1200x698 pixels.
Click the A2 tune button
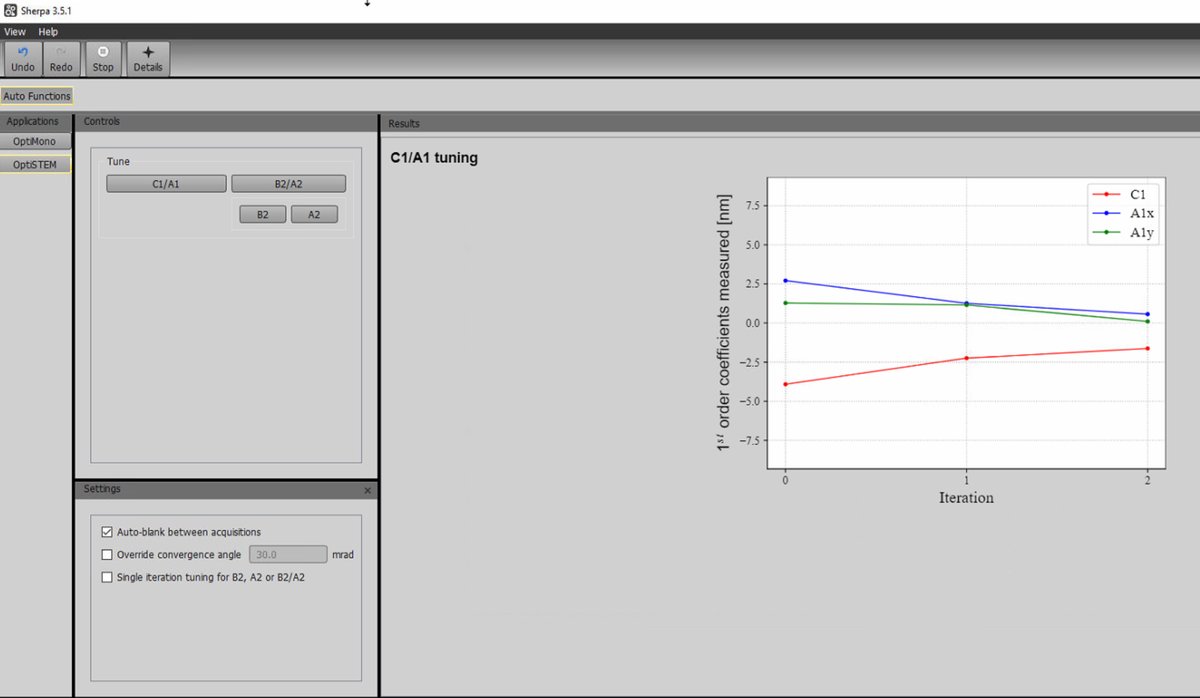coord(314,214)
